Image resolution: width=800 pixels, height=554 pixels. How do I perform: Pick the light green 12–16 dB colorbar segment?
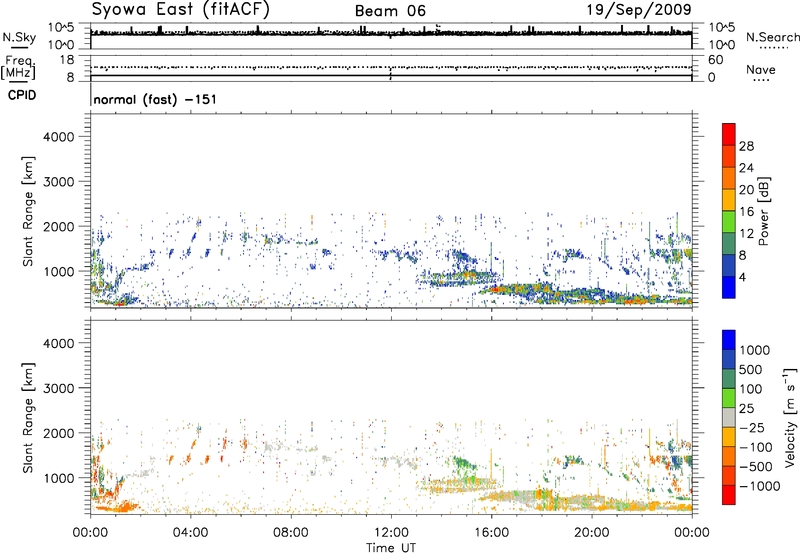pyautogui.click(x=729, y=222)
